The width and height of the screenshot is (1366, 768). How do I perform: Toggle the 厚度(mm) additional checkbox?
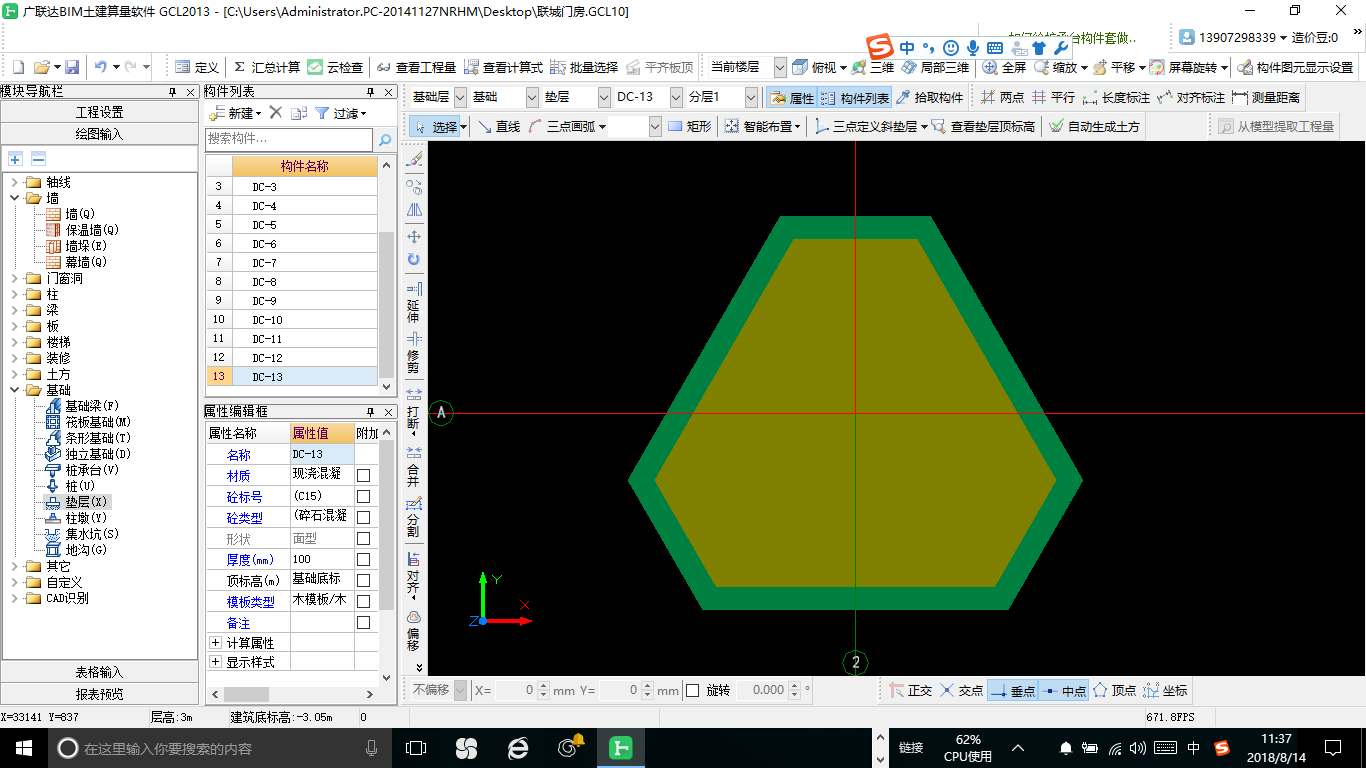point(364,560)
